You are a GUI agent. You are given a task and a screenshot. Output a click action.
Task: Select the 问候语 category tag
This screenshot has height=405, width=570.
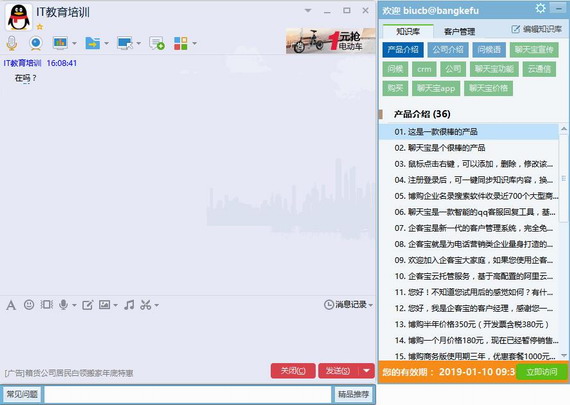[489, 49]
